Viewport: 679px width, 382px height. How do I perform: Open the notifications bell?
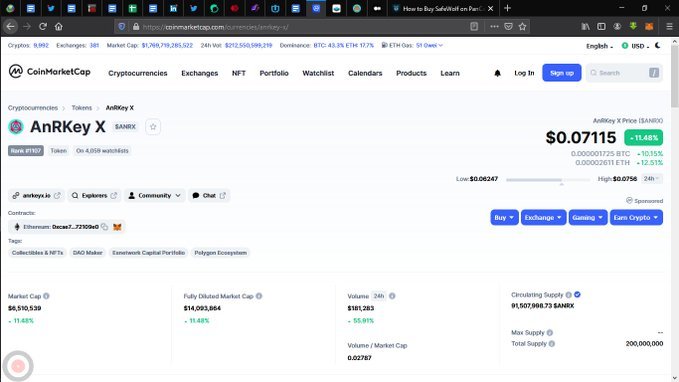[497, 73]
